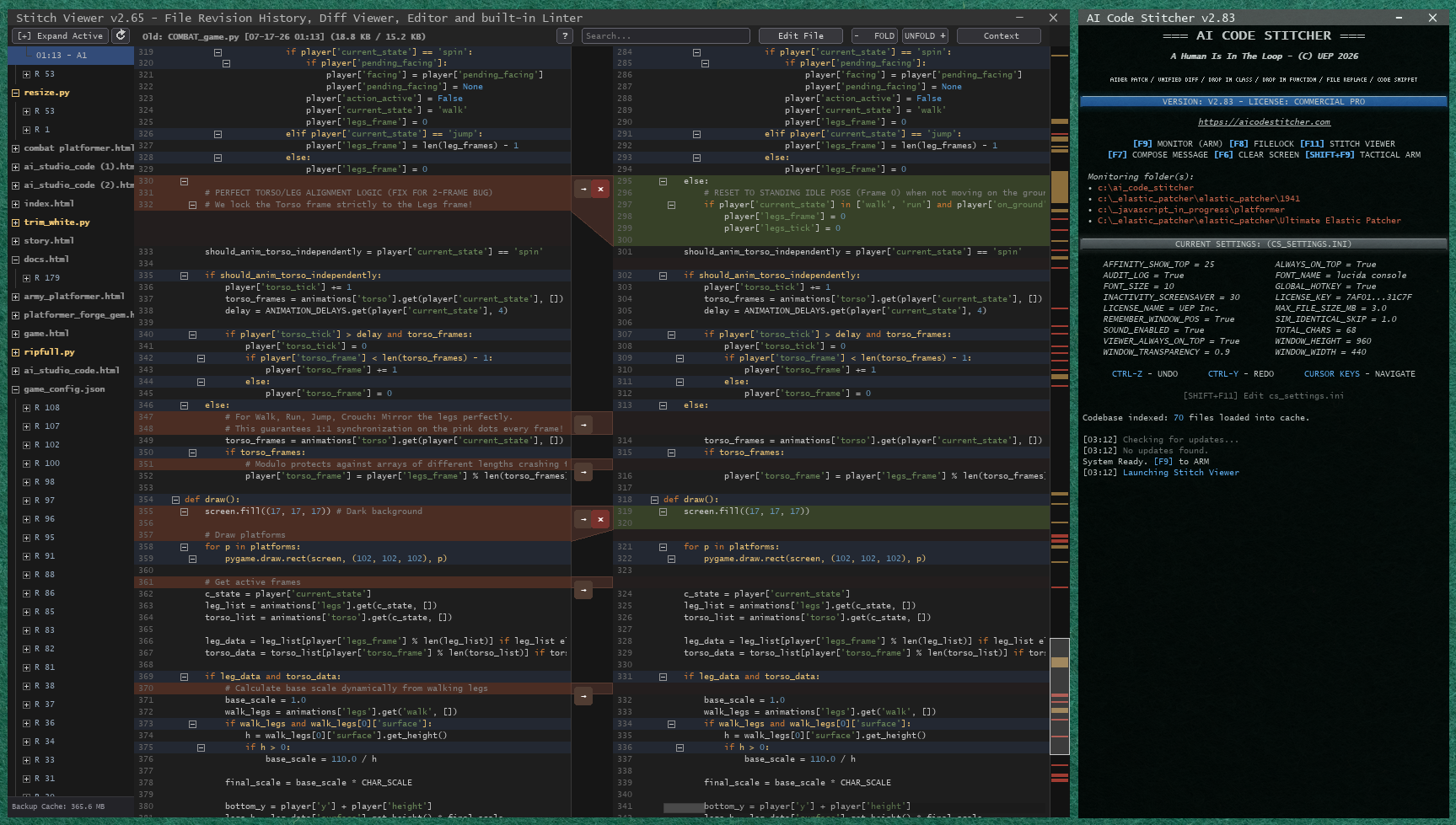This screenshot has height=825, width=1456.
Task: Collapse fold marker at old line 335
Action: tap(184, 276)
